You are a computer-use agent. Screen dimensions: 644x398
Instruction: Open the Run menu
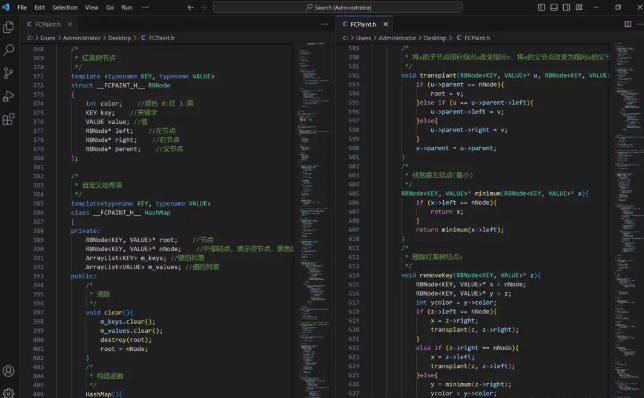[x=127, y=7]
